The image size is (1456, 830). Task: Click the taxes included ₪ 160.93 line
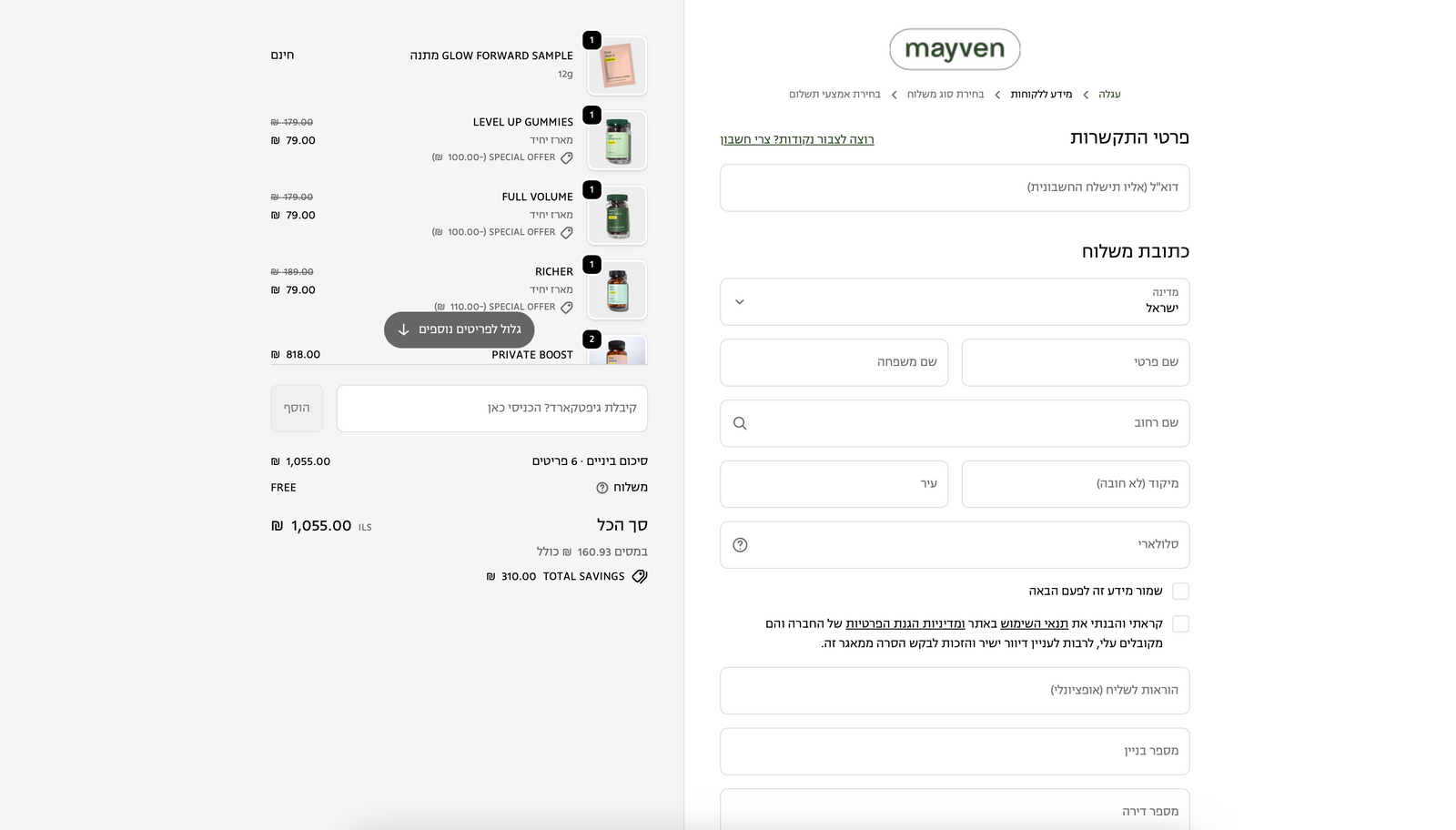(591, 552)
